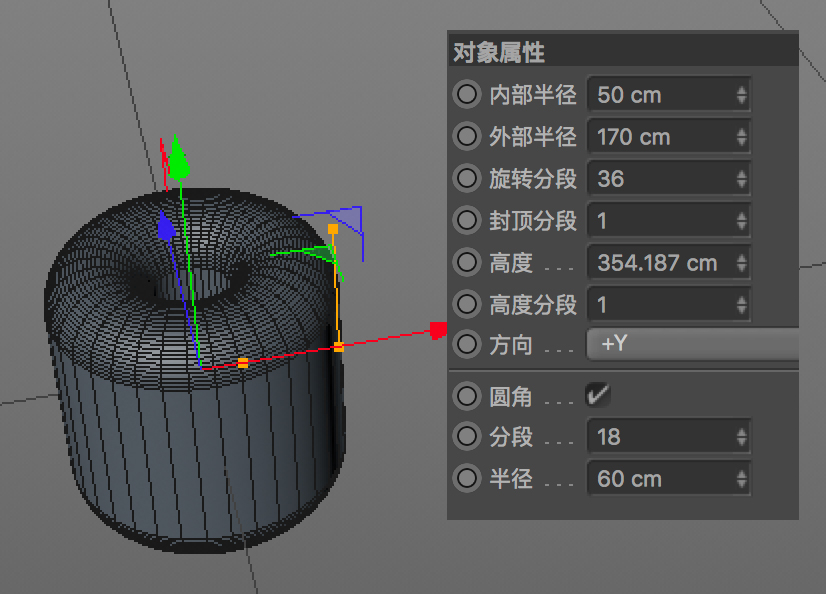Click the blue Z-axis arrow in viewport
This screenshot has width=826, height=594.
(x=166, y=225)
